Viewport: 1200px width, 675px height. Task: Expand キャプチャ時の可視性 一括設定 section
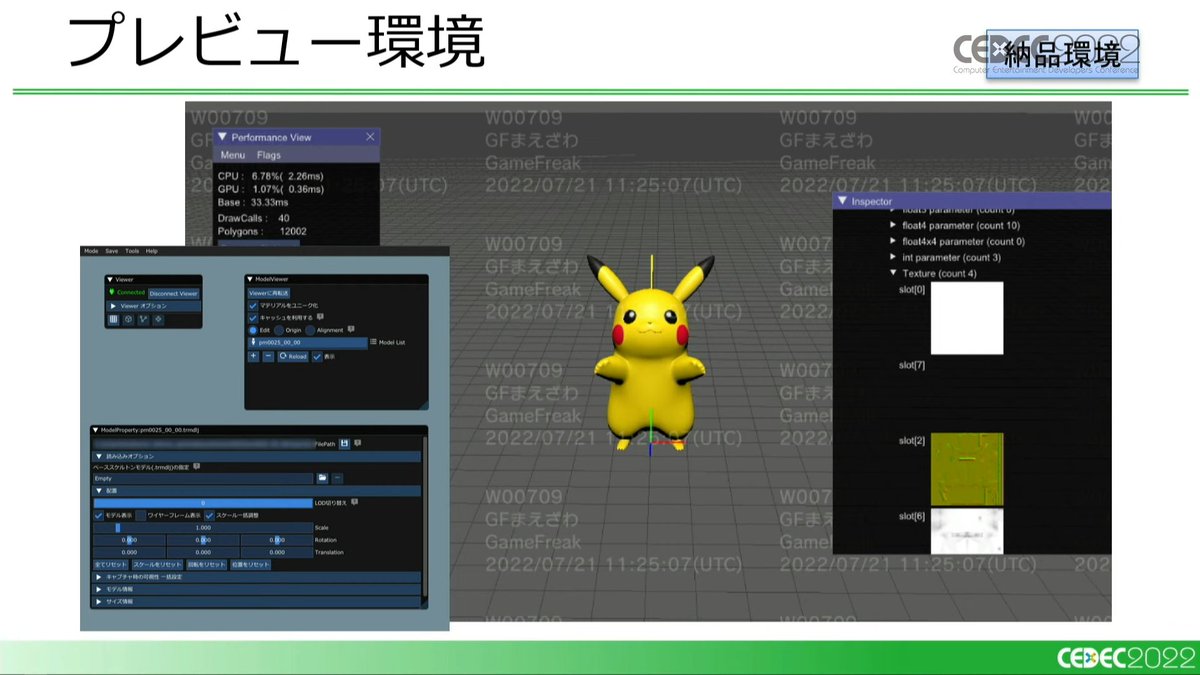pos(257,577)
